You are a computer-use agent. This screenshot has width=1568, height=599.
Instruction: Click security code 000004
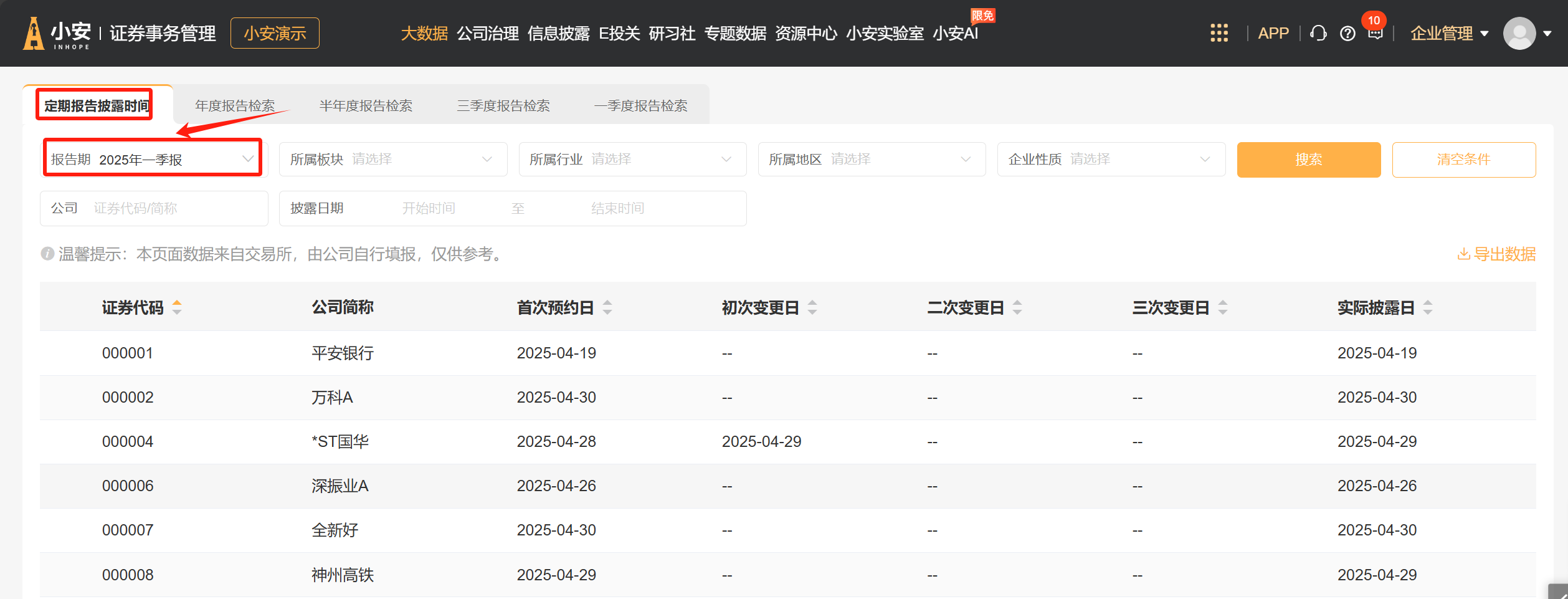(x=128, y=442)
